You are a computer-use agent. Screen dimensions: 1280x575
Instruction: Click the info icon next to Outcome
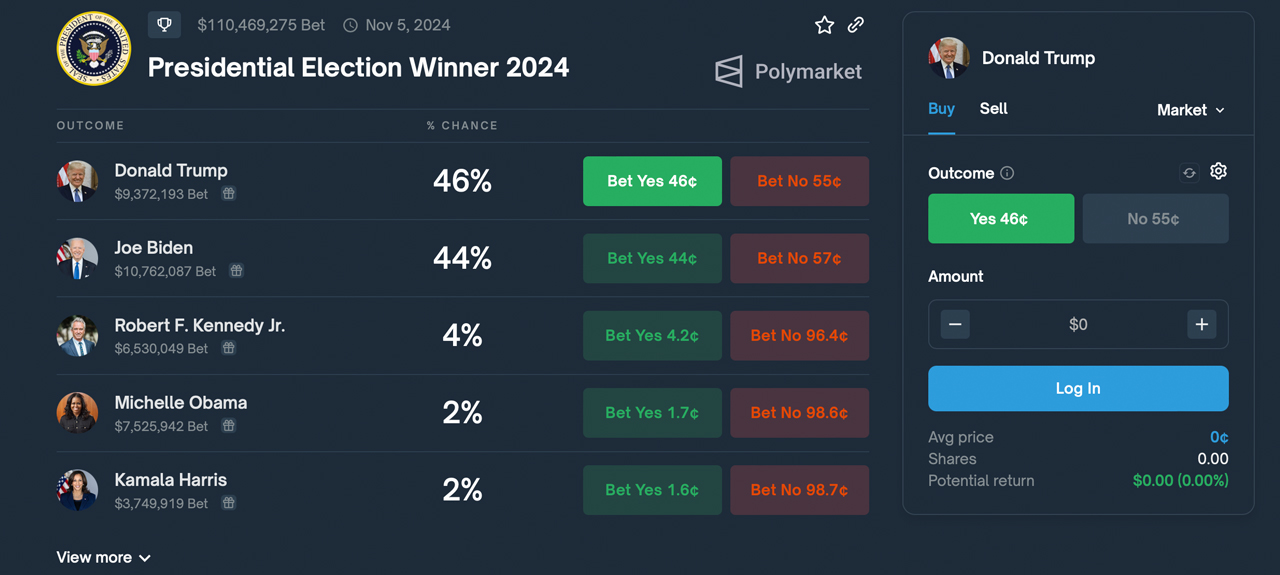click(x=1007, y=173)
